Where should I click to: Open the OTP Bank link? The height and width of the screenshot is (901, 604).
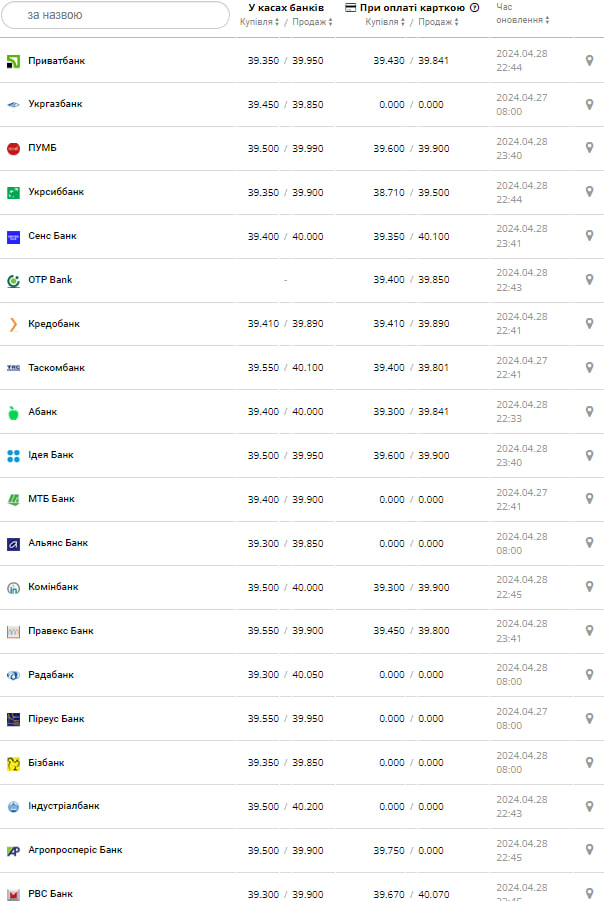tap(50, 280)
